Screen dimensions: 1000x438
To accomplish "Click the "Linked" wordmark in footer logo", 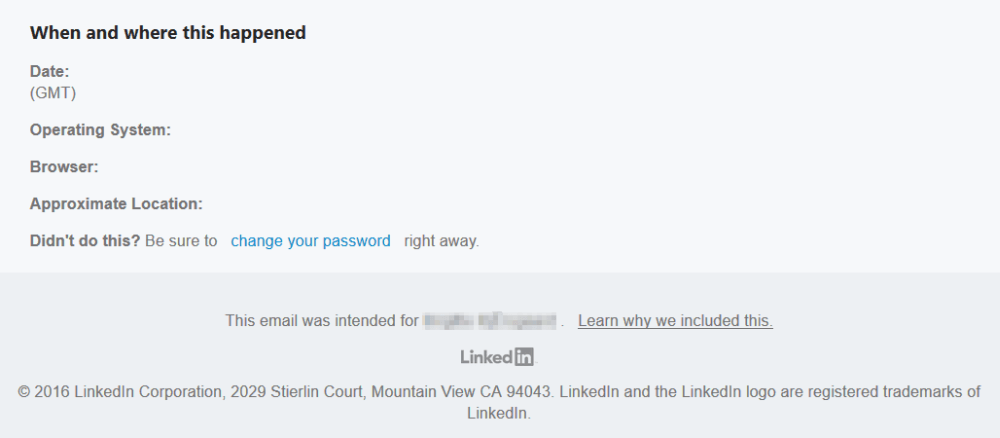I will [487, 357].
